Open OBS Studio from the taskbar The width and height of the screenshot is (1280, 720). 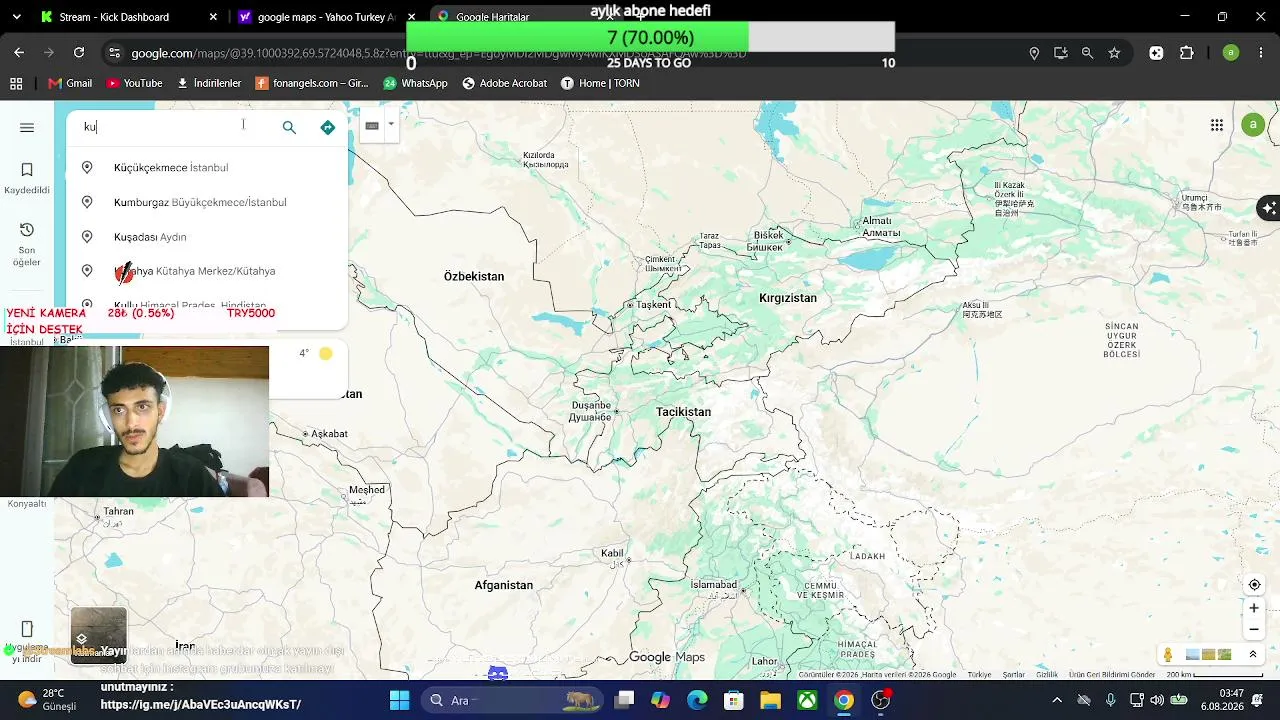881,700
